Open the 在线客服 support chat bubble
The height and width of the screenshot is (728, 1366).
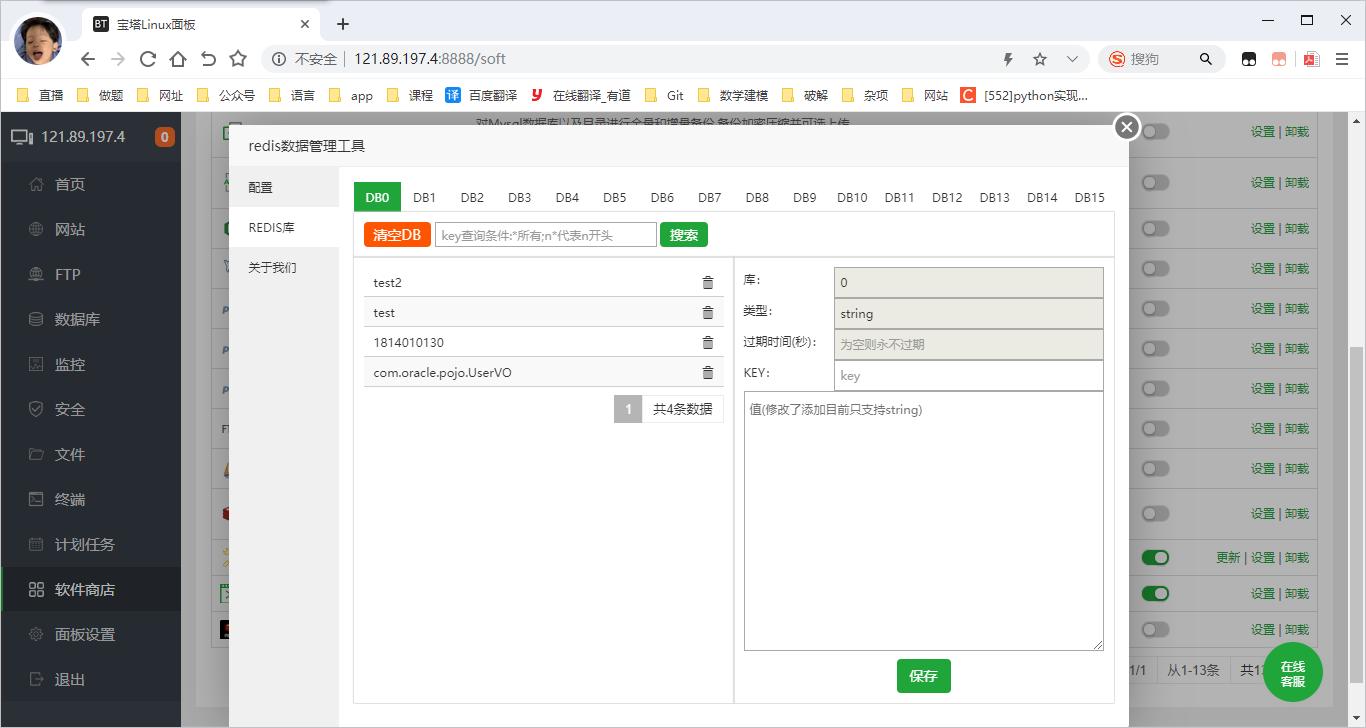point(1292,673)
